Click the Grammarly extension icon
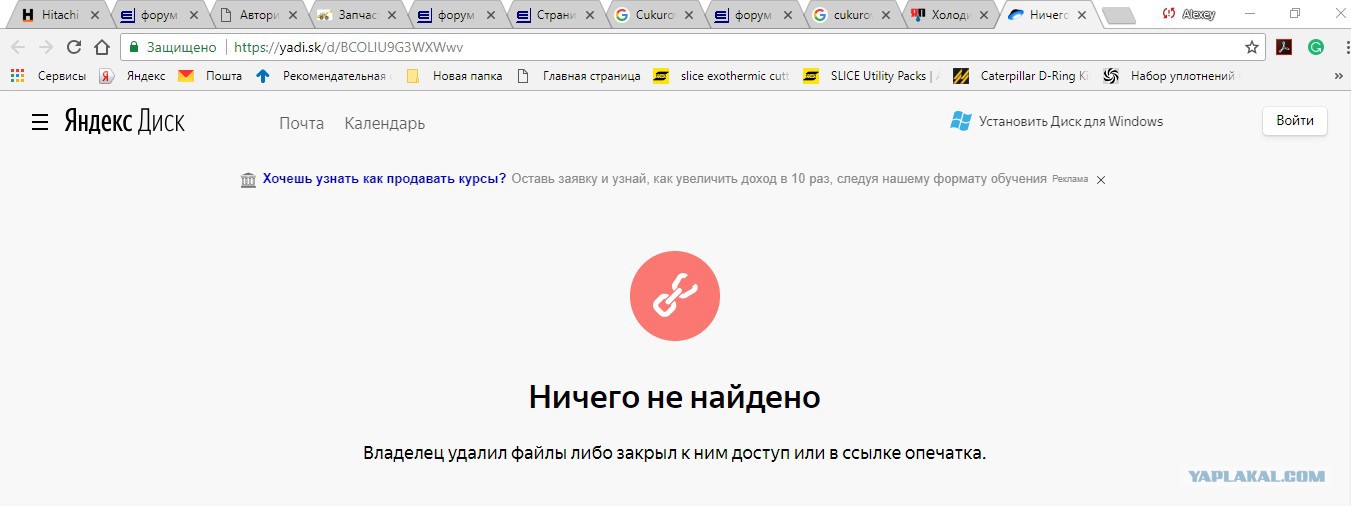The image size is (1351, 506). [1316, 47]
